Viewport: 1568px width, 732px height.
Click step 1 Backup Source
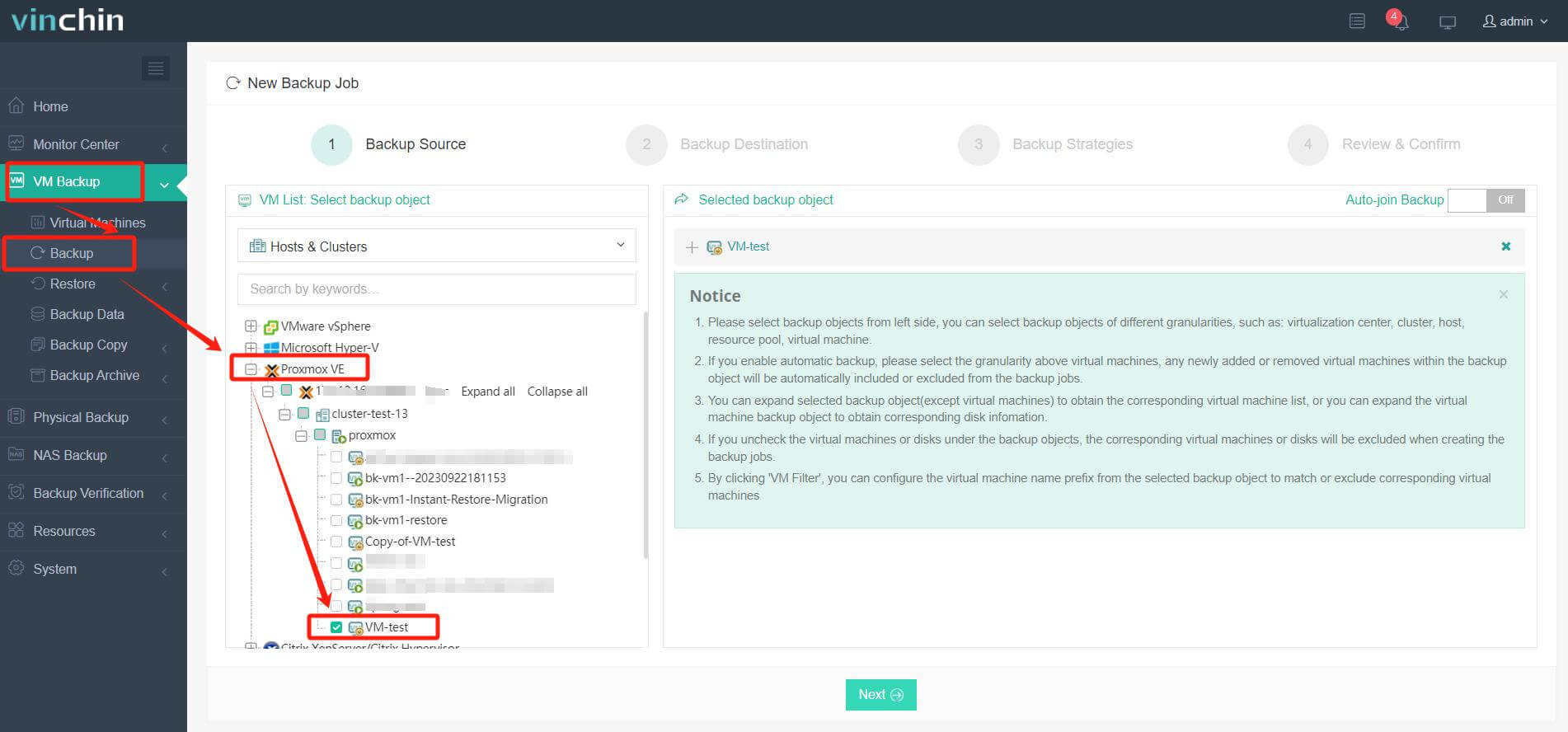[388, 144]
